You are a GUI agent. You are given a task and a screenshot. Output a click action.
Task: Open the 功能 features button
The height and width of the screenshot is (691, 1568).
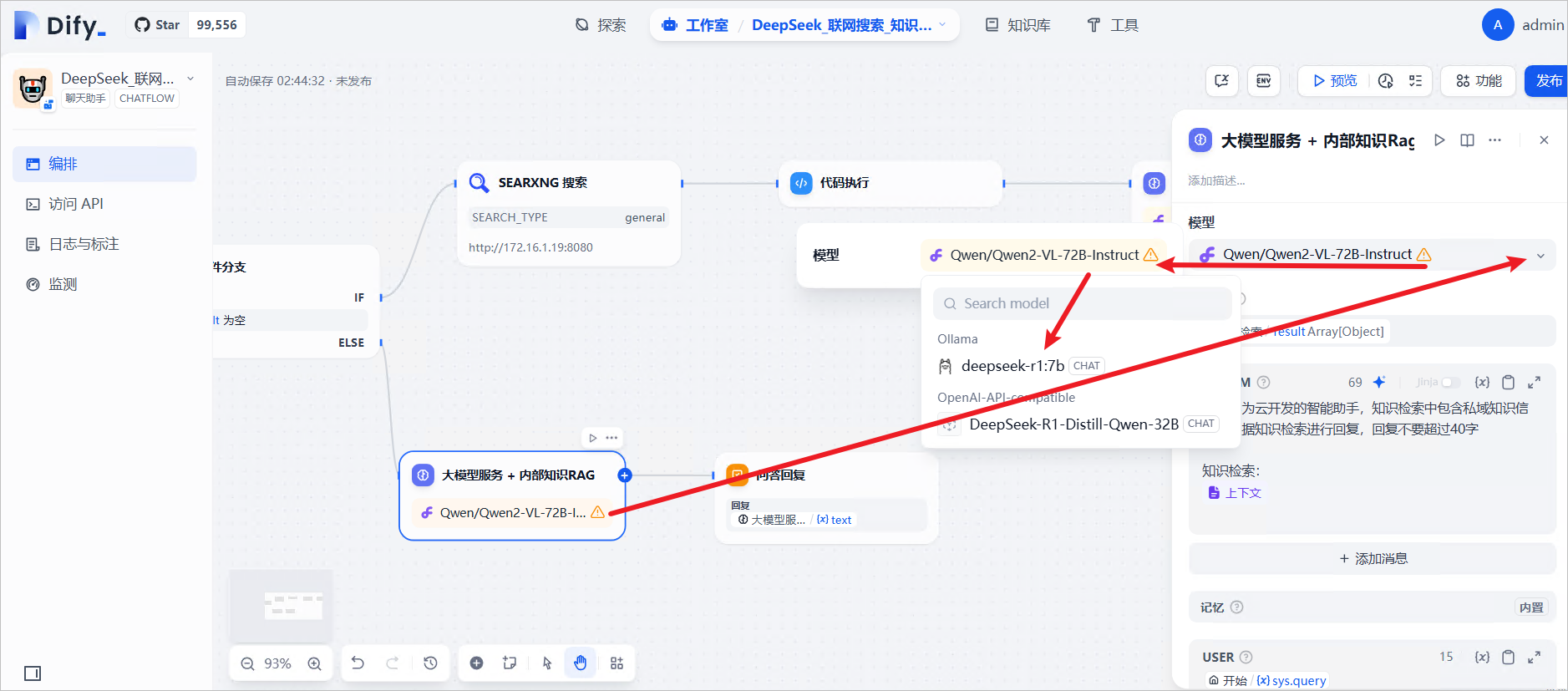tap(1479, 81)
